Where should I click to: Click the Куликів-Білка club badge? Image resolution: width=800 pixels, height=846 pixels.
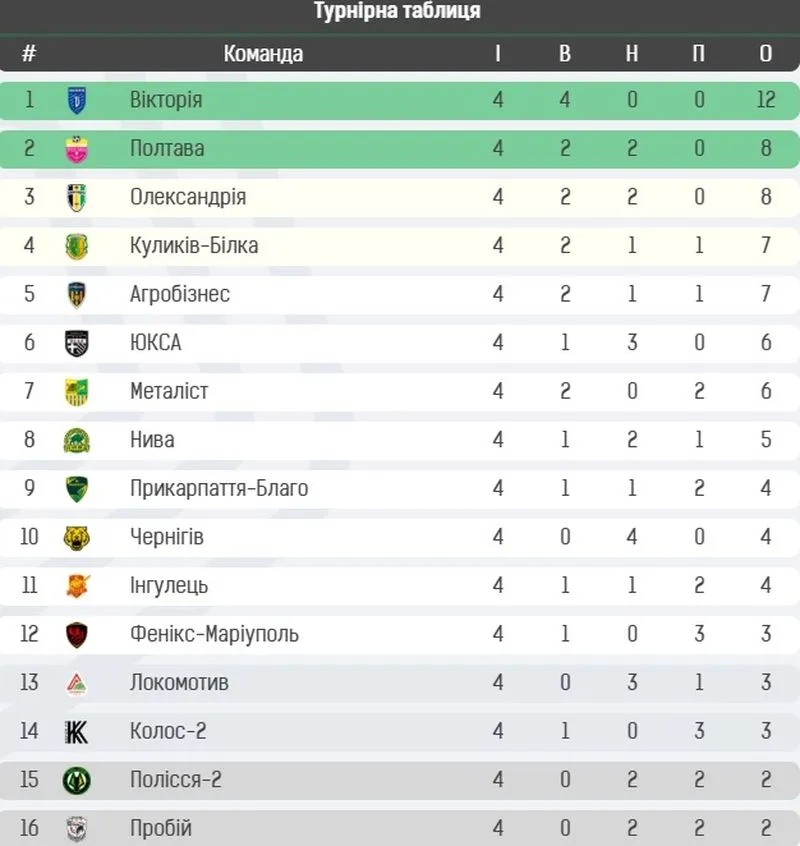click(x=77, y=246)
